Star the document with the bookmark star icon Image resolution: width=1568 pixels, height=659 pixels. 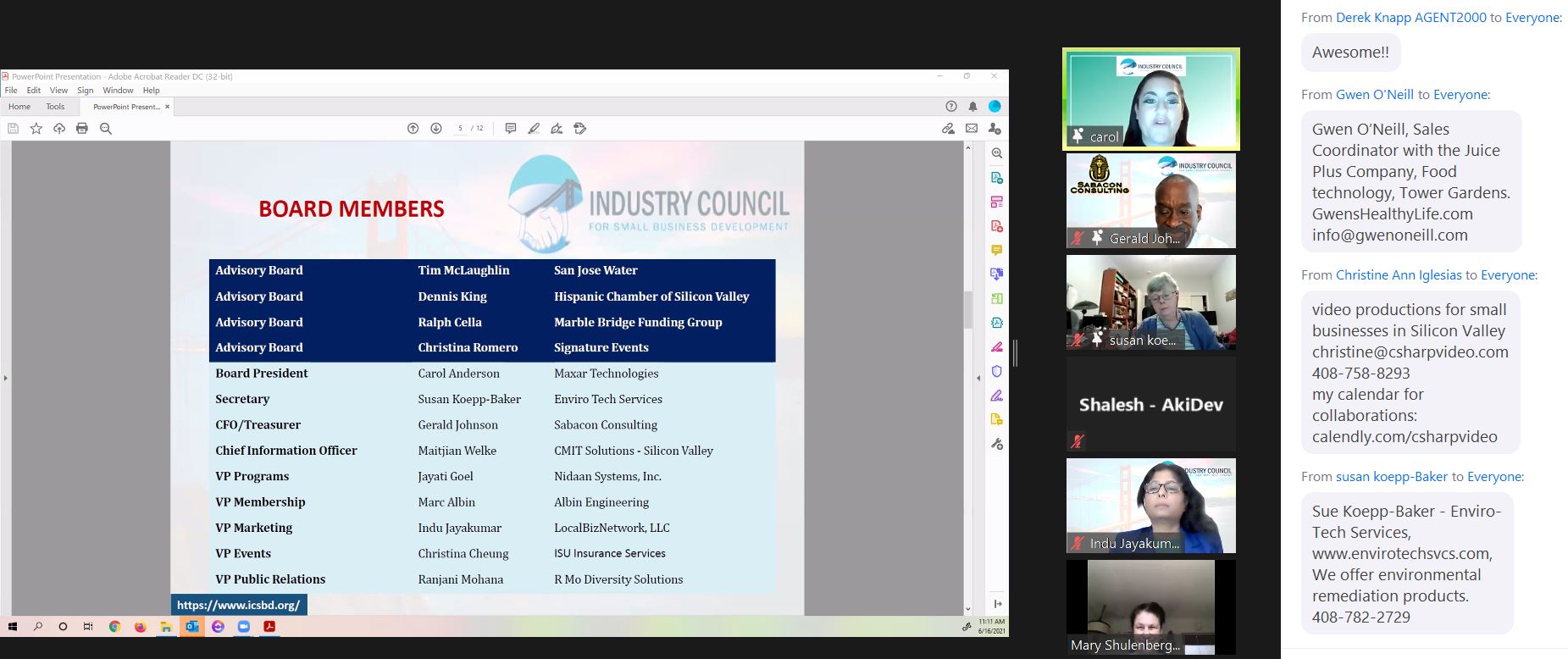point(36,129)
